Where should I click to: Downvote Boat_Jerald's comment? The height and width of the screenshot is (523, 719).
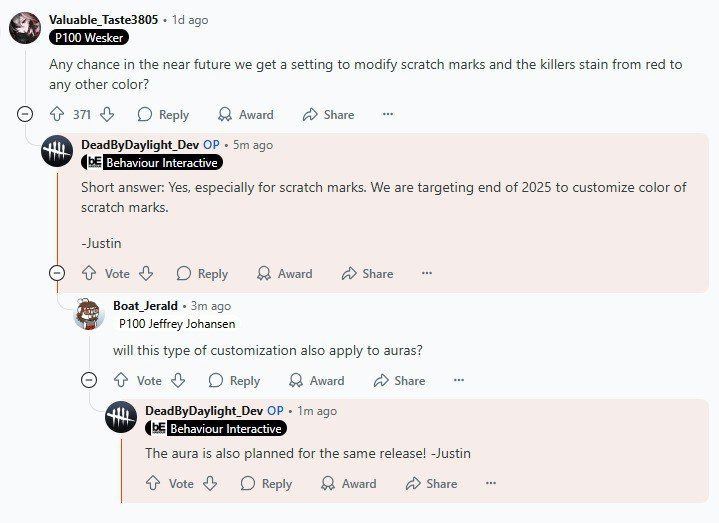pos(178,380)
